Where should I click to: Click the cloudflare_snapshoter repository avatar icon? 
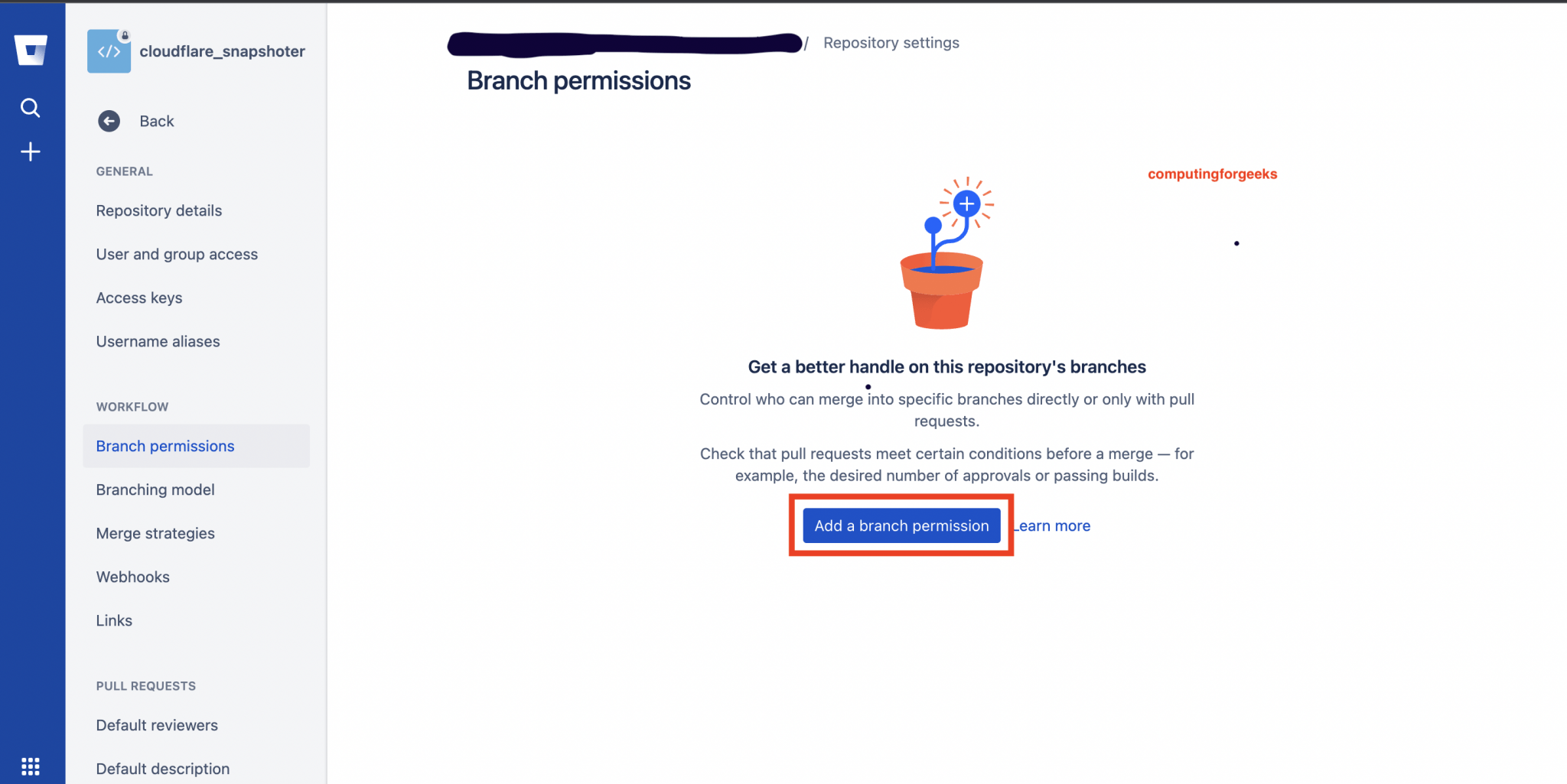click(109, 51)
